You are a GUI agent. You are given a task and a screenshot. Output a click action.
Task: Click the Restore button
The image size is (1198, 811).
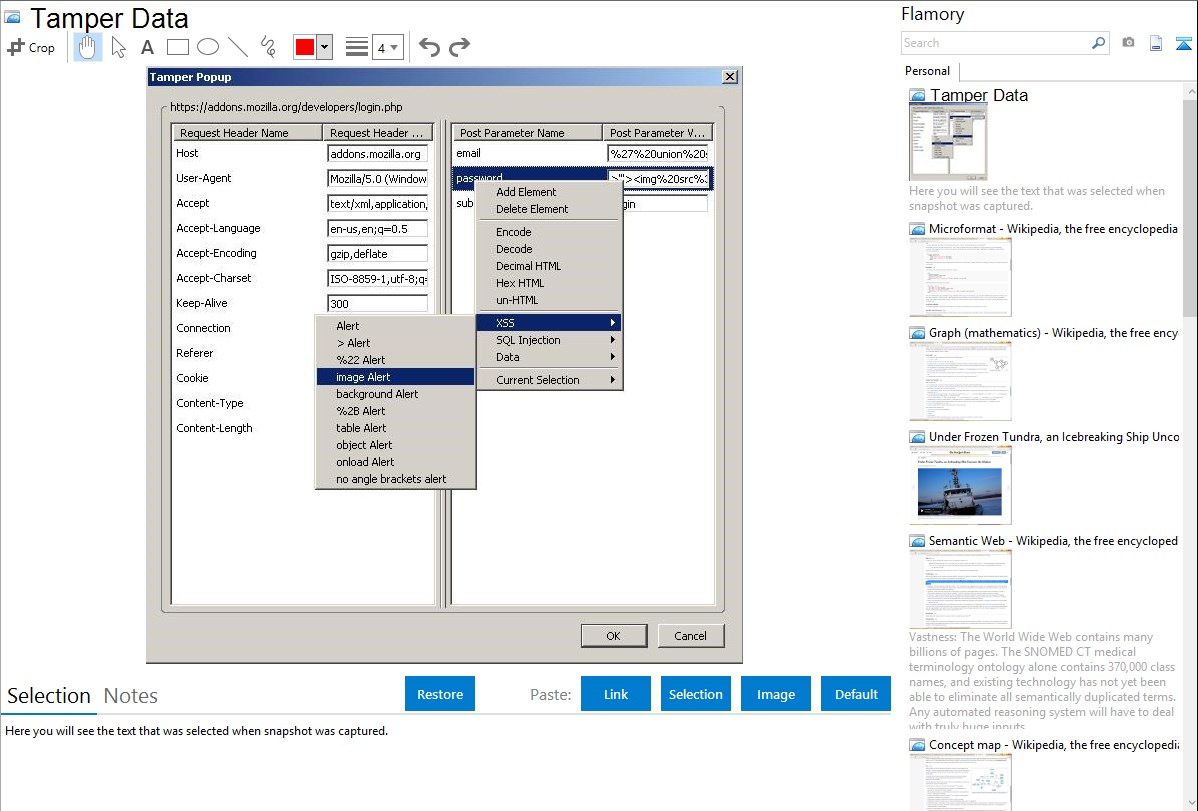[440, 693]
